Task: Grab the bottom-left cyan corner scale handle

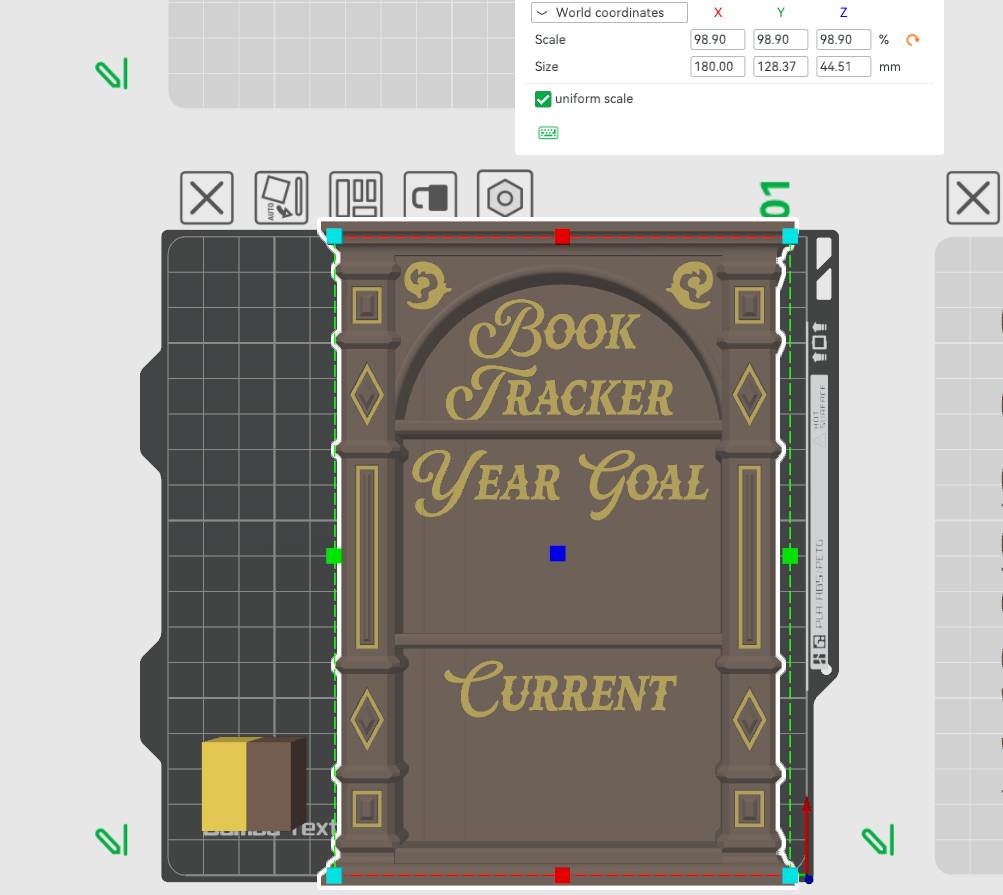Action: (334, 875)
